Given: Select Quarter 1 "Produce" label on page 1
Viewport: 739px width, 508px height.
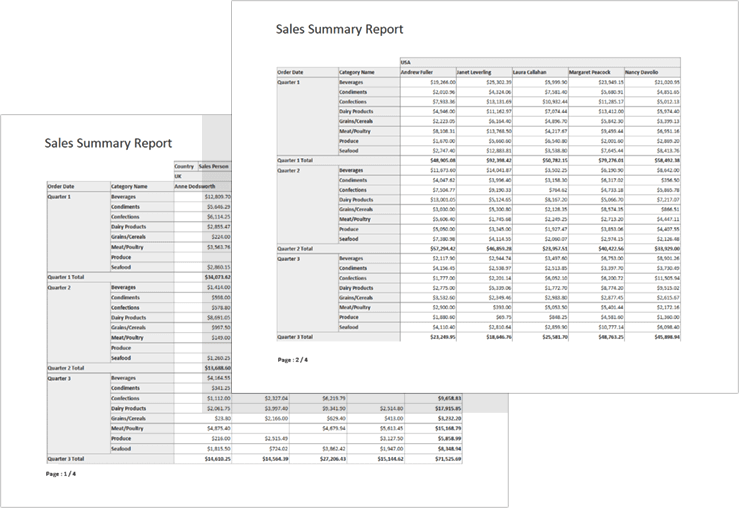Looking at the screenshot, I should click(x=121, y=257).
